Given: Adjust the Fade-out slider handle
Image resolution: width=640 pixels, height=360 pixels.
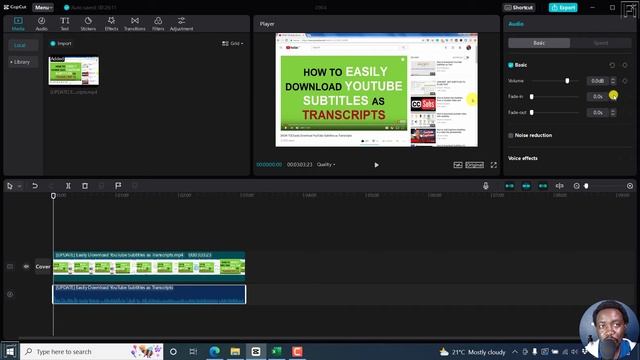Looking at the screenshot, I should [x=531, y=112].
